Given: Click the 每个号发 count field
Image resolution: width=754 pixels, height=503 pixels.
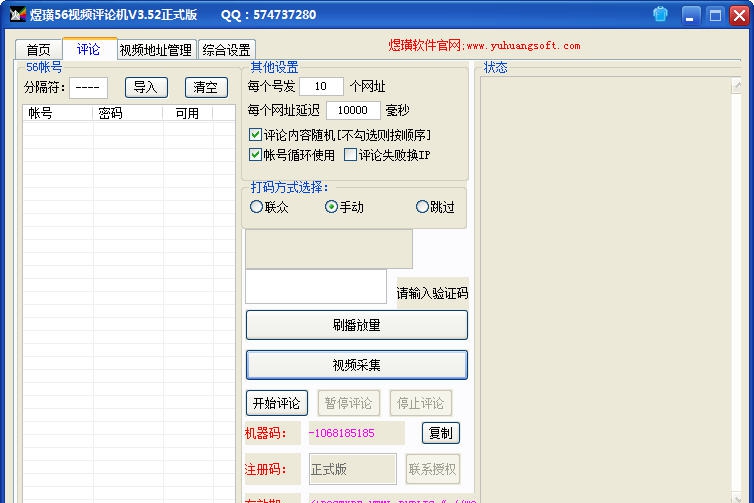Looking at the screenshot, I should [321, 86].
